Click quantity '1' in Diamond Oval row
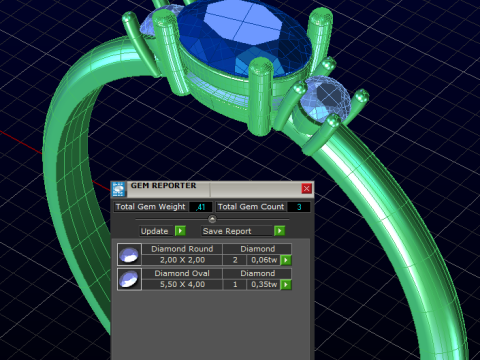The image size is (480, 360). click(x=235, y=284)
